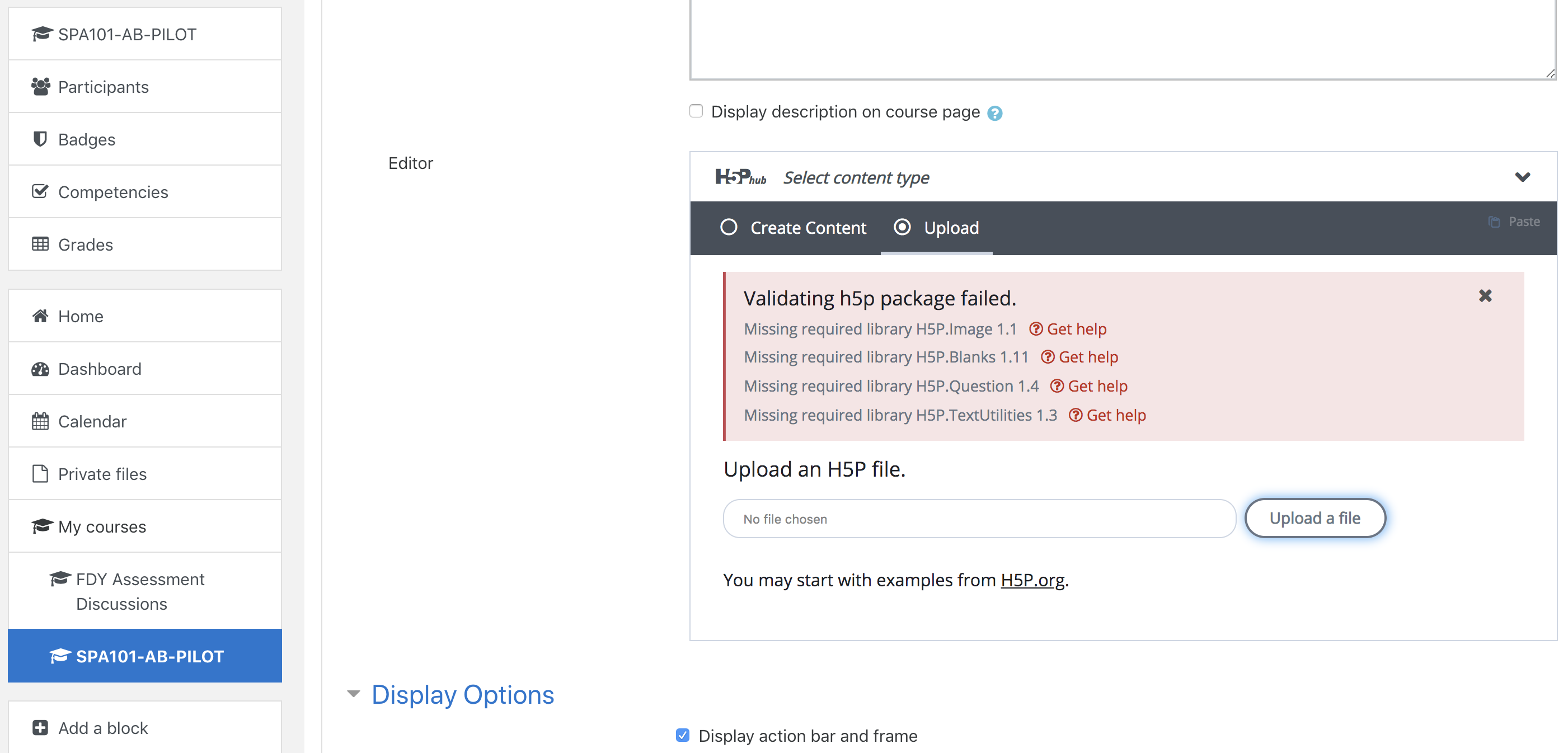Grab the description text area resize handle
The image size is (1568, 753).
pyautogui.click(x=1550, y=73)
